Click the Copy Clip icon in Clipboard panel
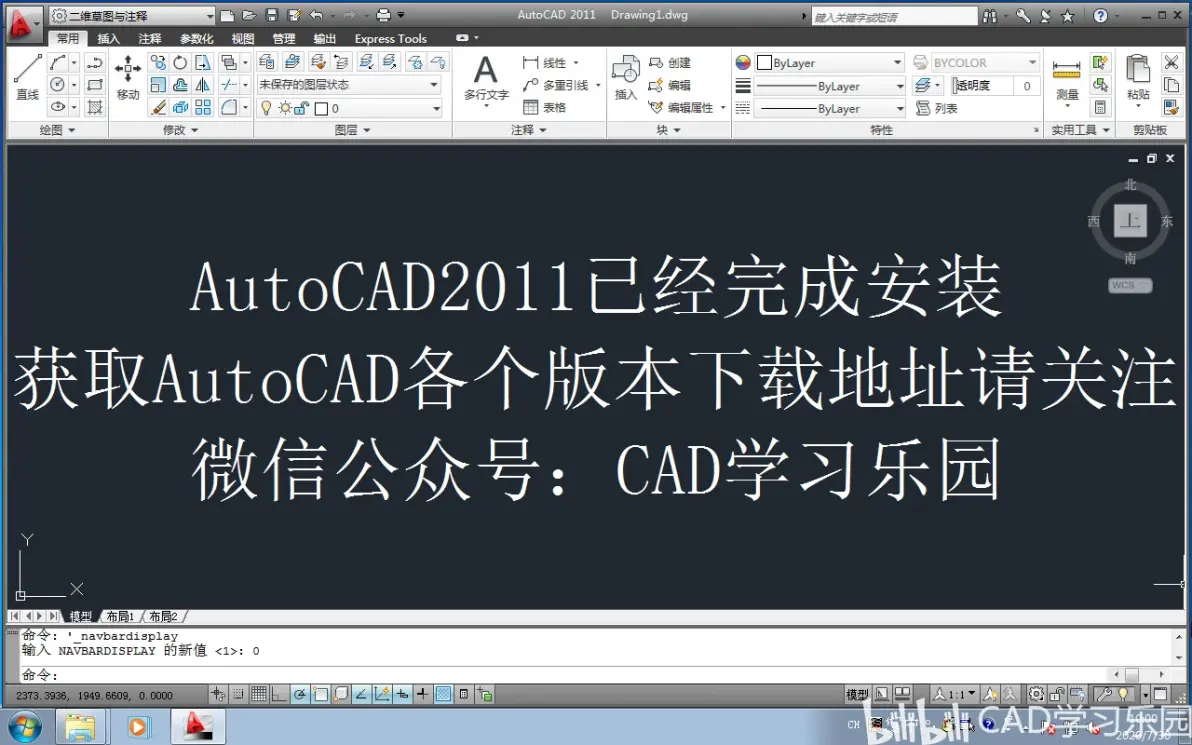Viewport: 1192px width, 745px height. pos(1171,85)
